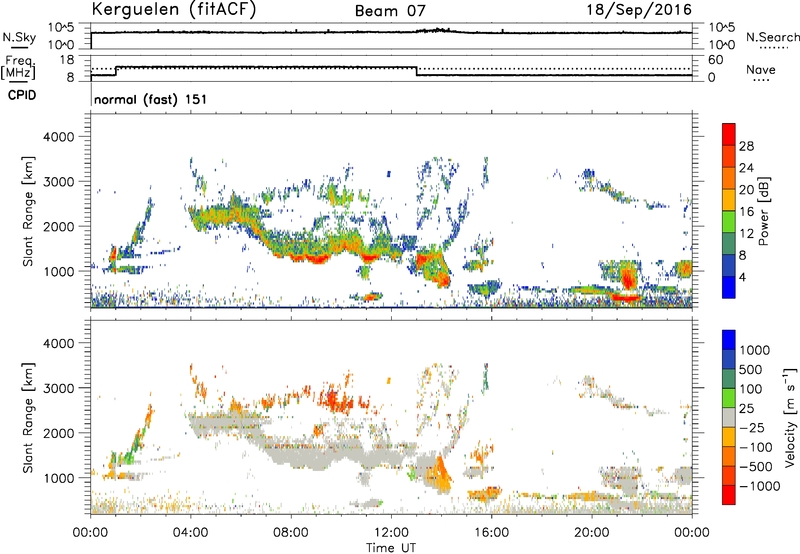800x554 pixels.
Task: Select the 500 tick on Velocity colorbar
Action: [750, 369]
